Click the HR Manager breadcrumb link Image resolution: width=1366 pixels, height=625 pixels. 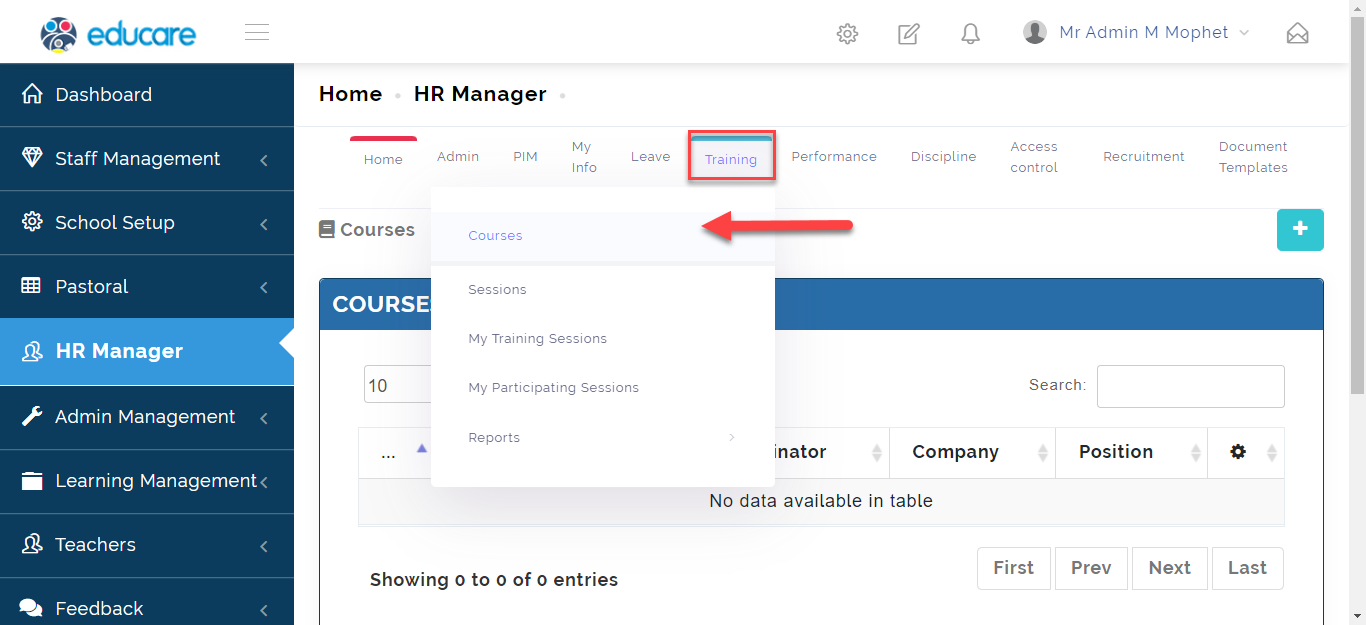(x=480, y=94)
